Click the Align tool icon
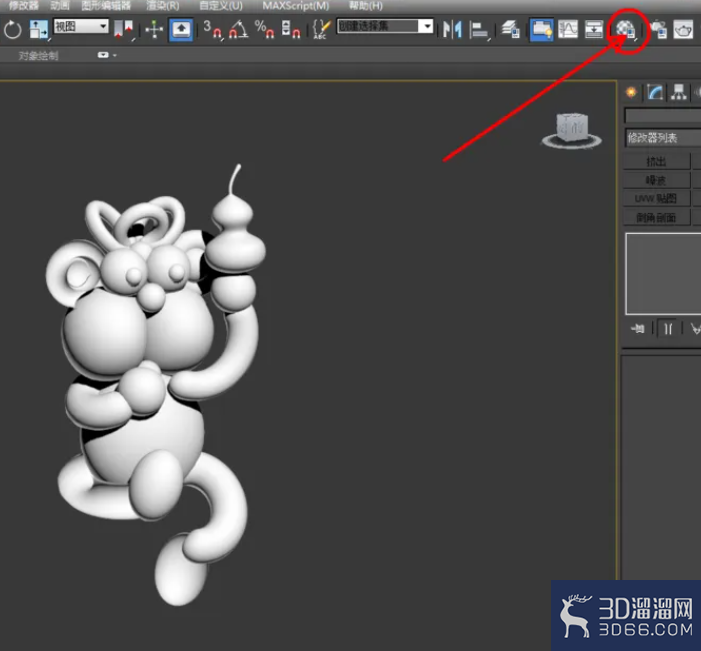Screen dimensions: 701x651 480,30
